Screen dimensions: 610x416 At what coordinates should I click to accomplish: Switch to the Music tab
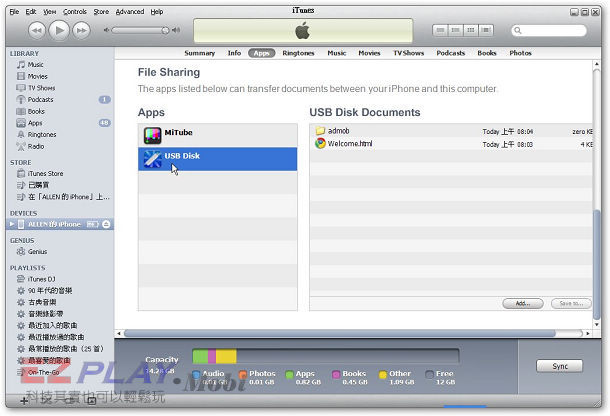[337, 53]
